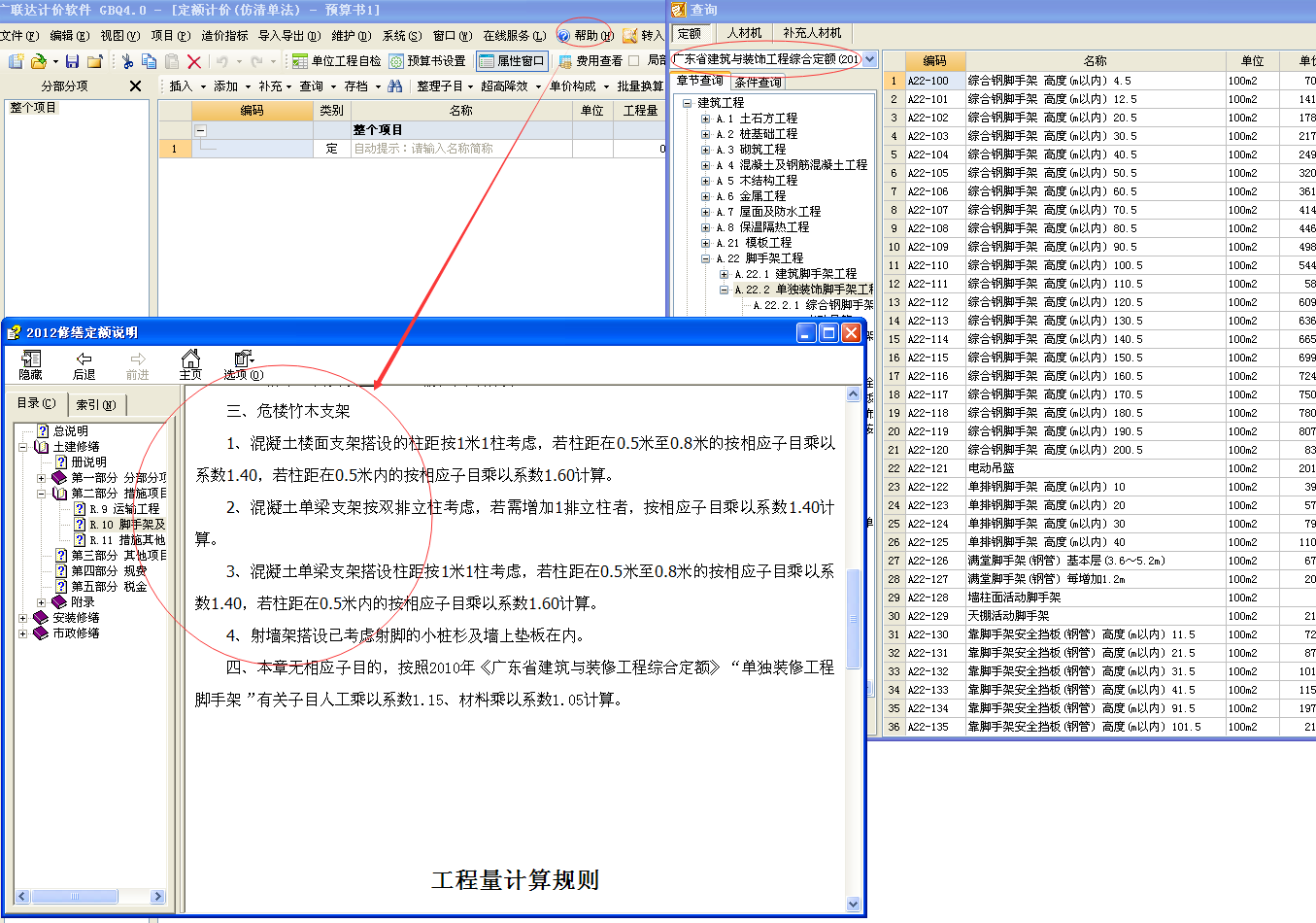Click help contents horizontal scrollbar right arrow

click(x=158, y=897)
